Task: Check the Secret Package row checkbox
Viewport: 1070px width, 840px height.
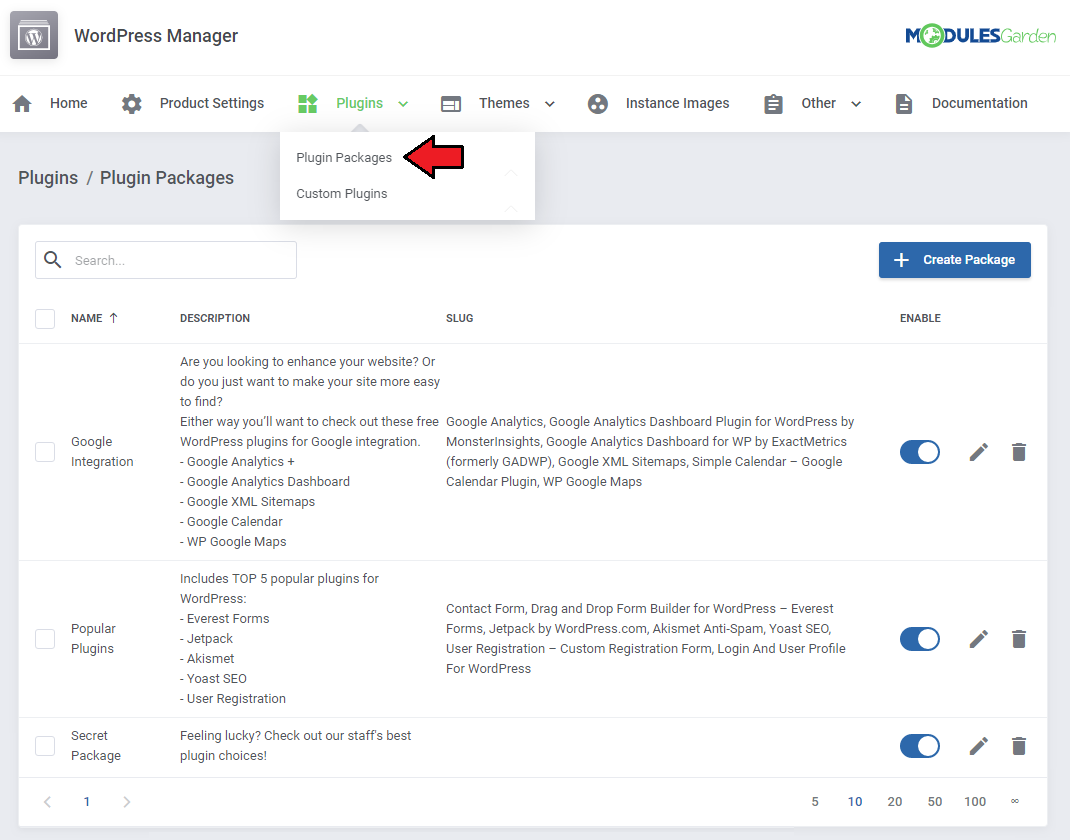Action: coord(45,746)
